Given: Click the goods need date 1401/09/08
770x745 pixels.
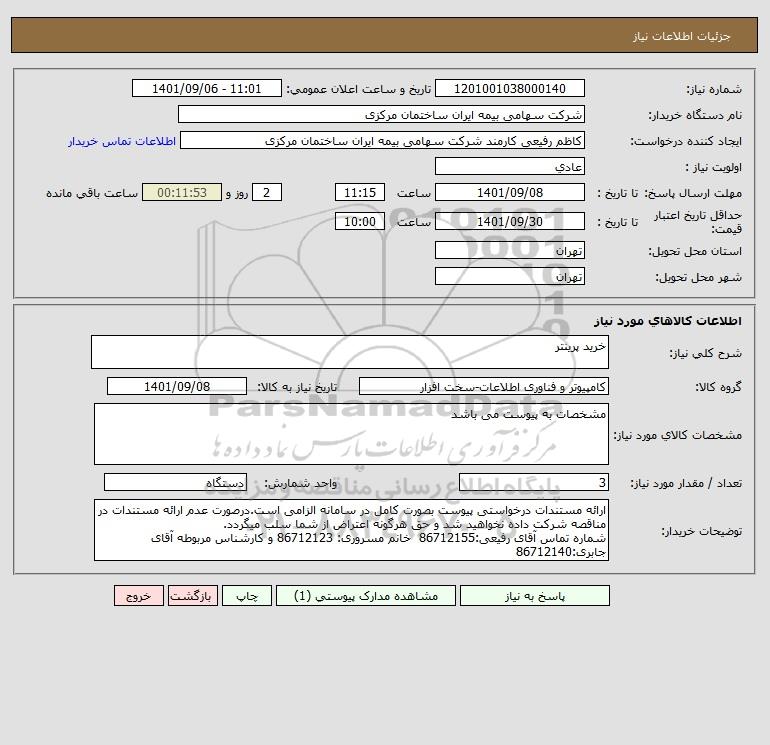Looking at the screenshot, I should 177,386.
